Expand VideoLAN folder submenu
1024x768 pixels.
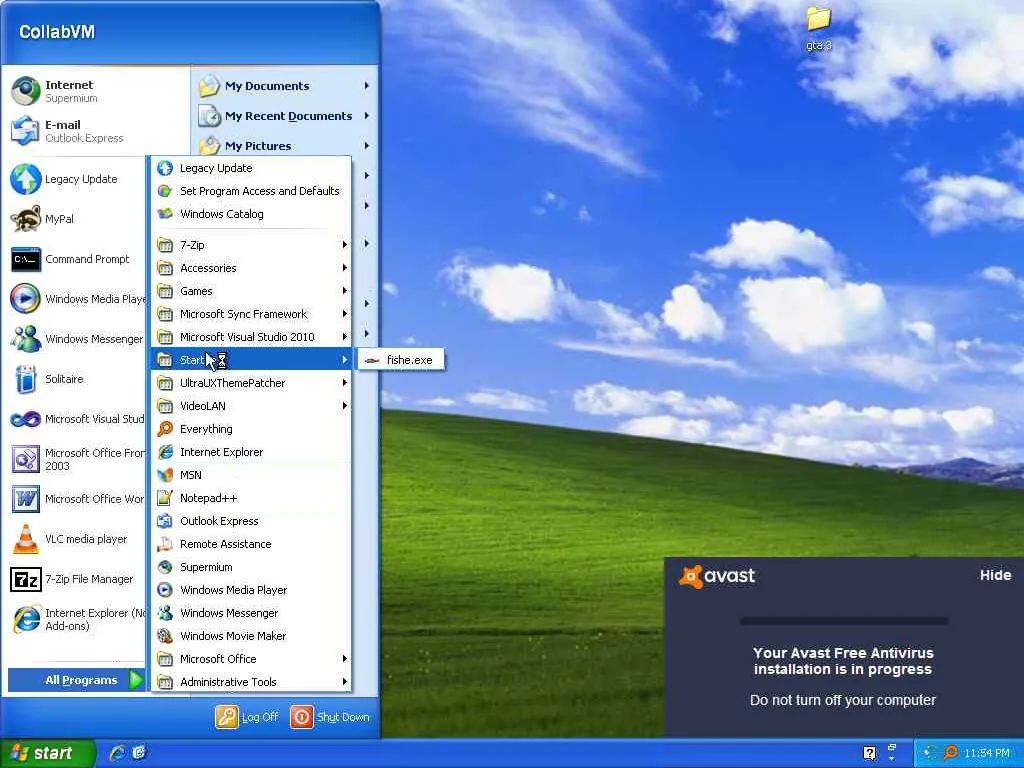pos(251,406)
